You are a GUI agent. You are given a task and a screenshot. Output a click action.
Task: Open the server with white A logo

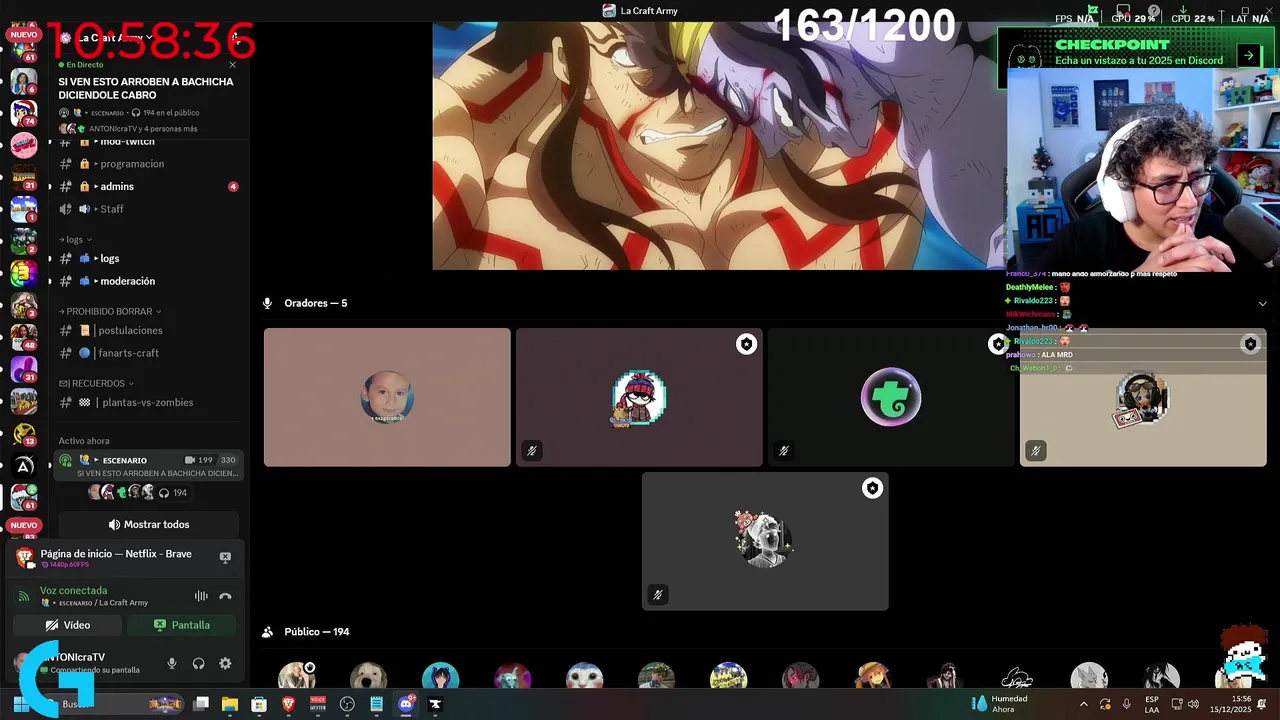click(23, 465)
